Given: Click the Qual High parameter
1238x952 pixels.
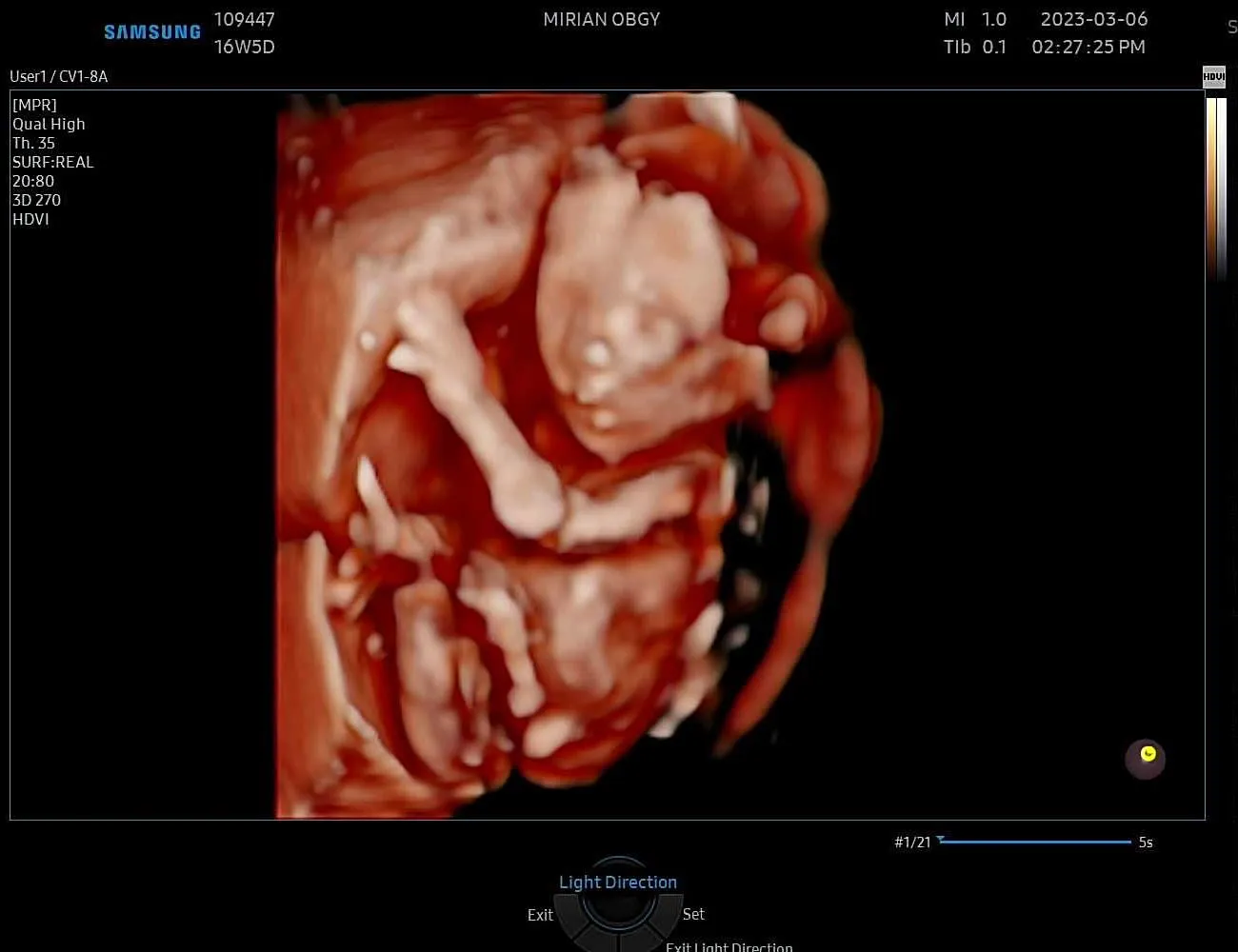Looking at the screenshot, I should click(49, 124).
